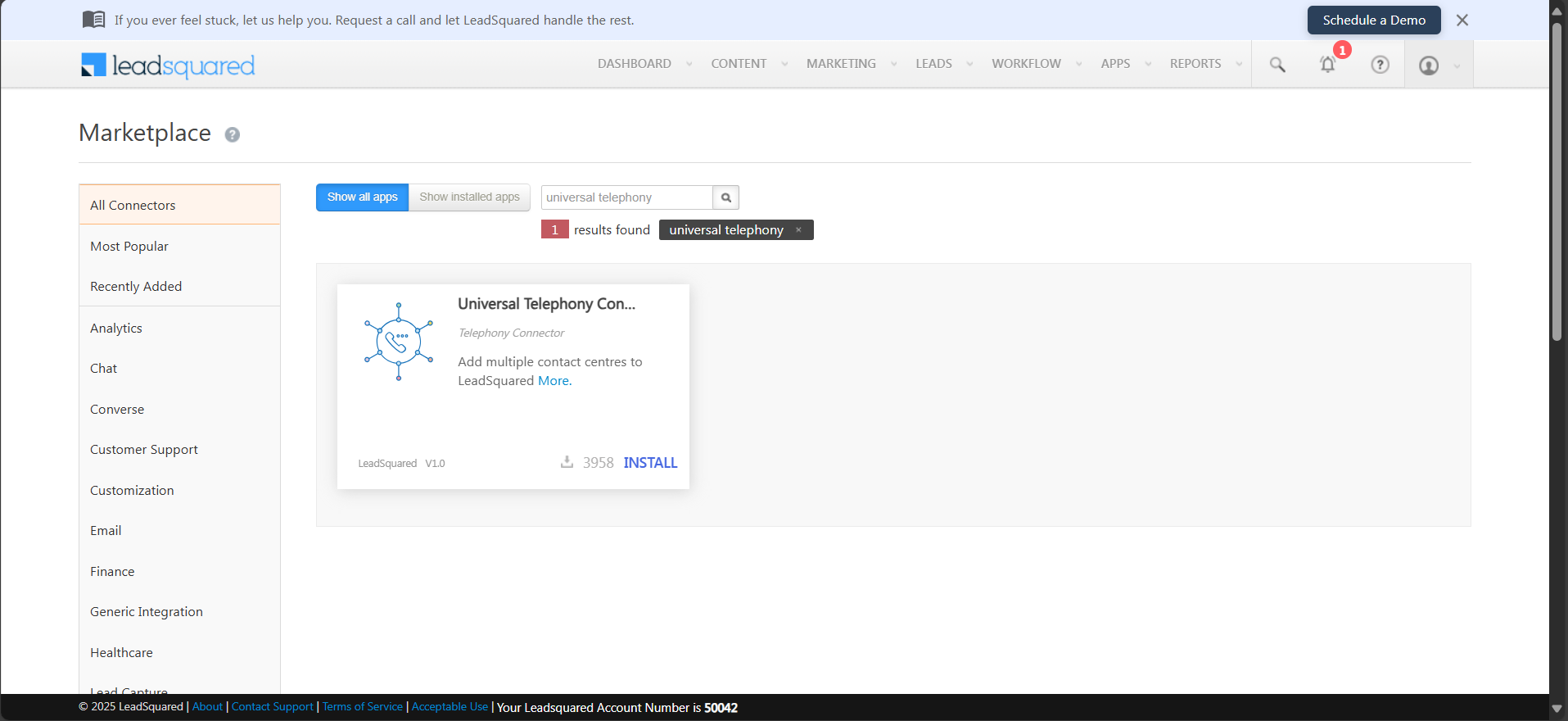Image resolution: width=1568 pixels, height=721 pixels.
Task: Remove the universal telephony filter tag
Action: tap(798, 230)
